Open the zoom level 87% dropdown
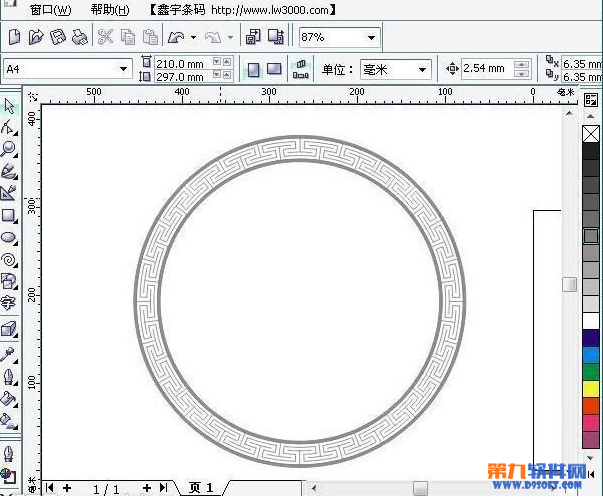The width and height of the screenshot is (603, 500). pos(371,37)
